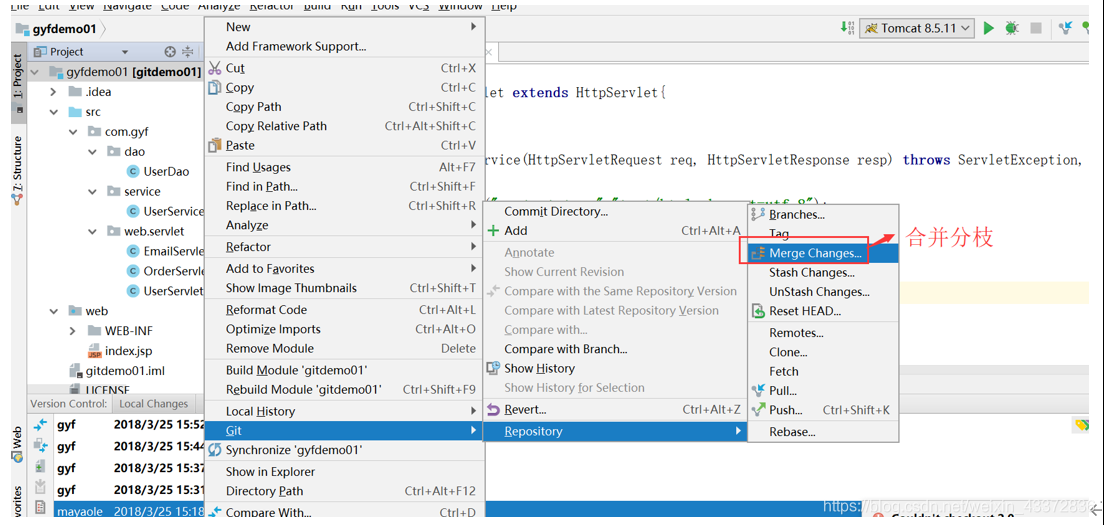Open the Repository submenu
1105x525 pixels.
point(614,431)
